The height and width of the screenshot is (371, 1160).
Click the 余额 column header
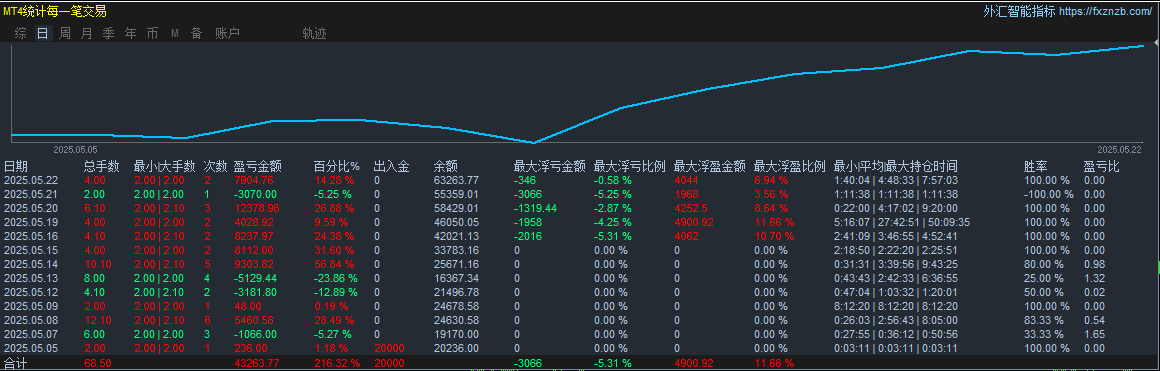[445, 167]
